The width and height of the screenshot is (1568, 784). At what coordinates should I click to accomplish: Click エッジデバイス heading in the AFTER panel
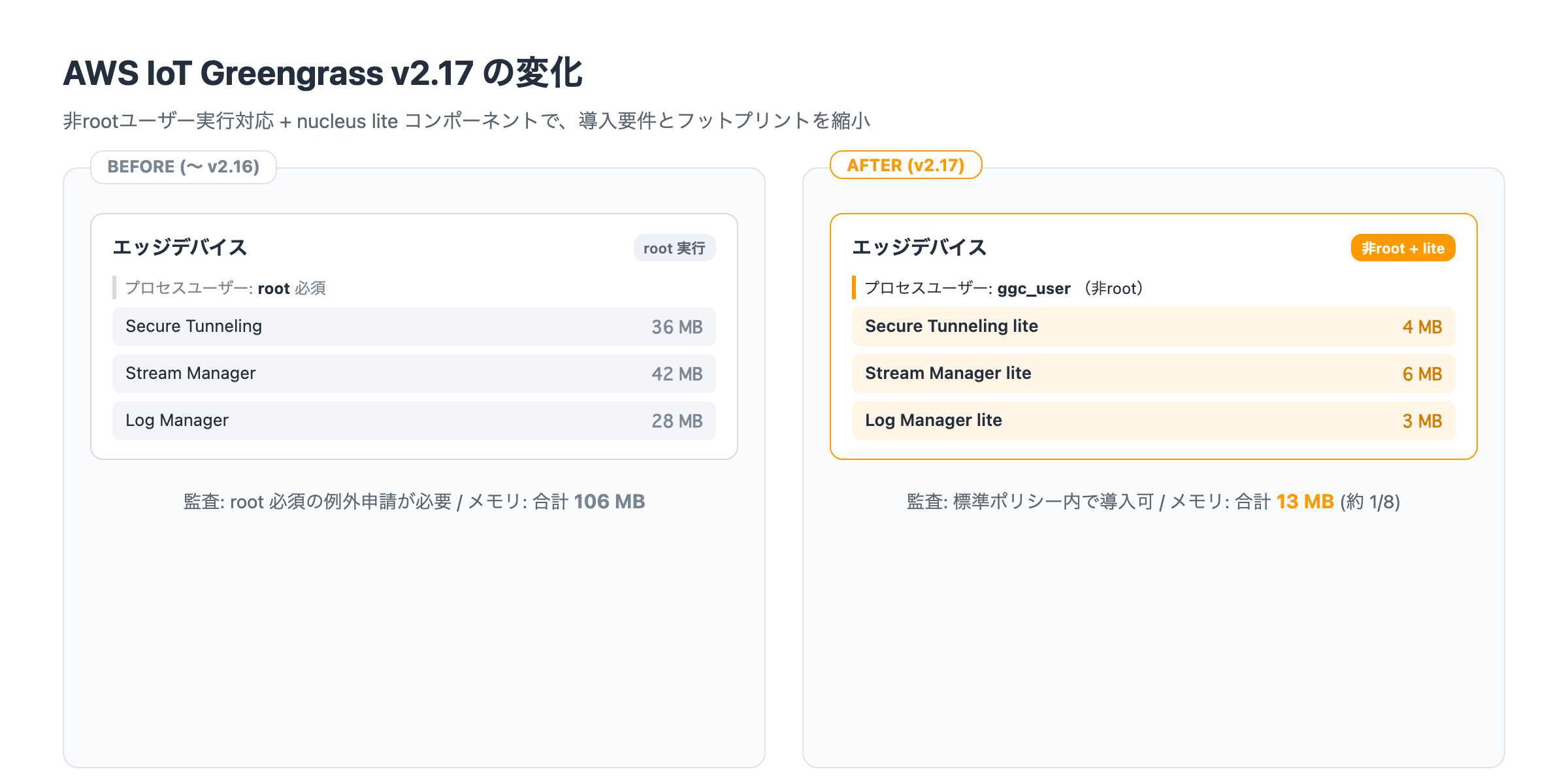tap(919, 248)
